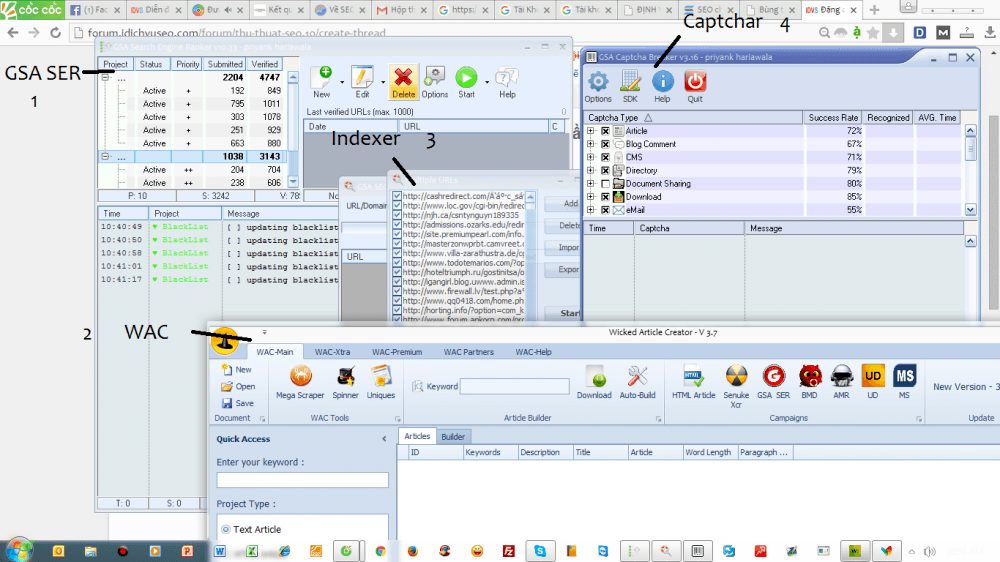
Task: Click Download icon in Article Builder
Action: point(594,377)
